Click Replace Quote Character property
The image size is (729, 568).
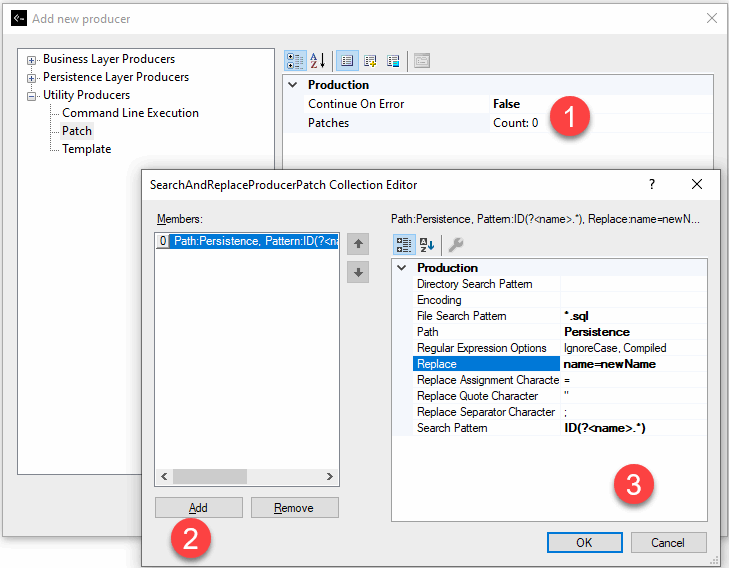click(x=477, y=396)
